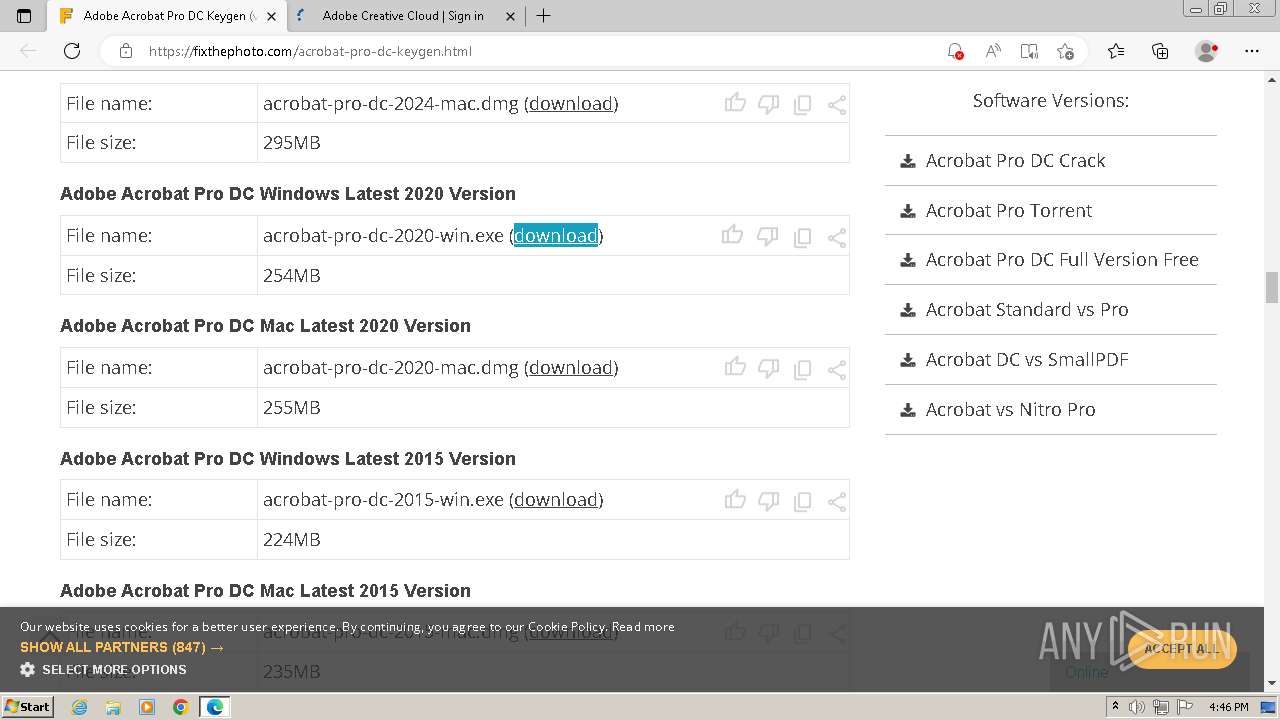1280x720 pixels.
Task: Thumbs down the acrobat-pro-dc-2015-win.exe row
Action: [768, 499]
